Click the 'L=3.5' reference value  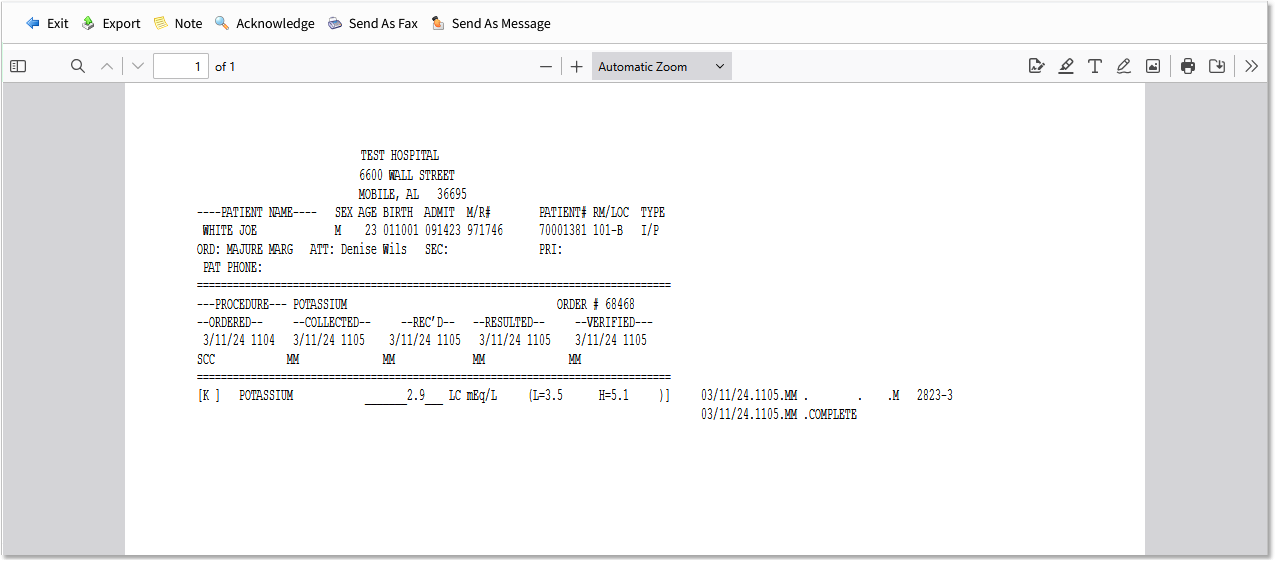[549, 395]
